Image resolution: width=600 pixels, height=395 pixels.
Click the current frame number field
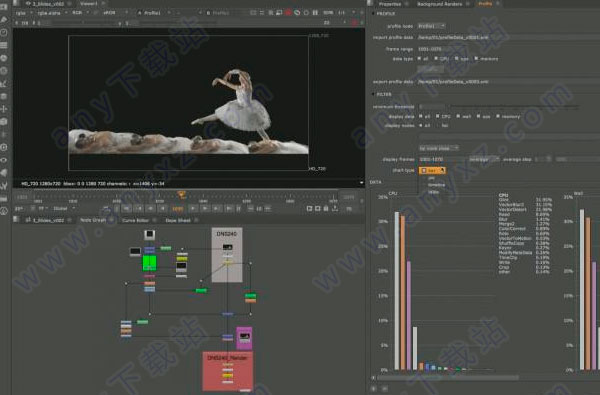click(178, 209)
